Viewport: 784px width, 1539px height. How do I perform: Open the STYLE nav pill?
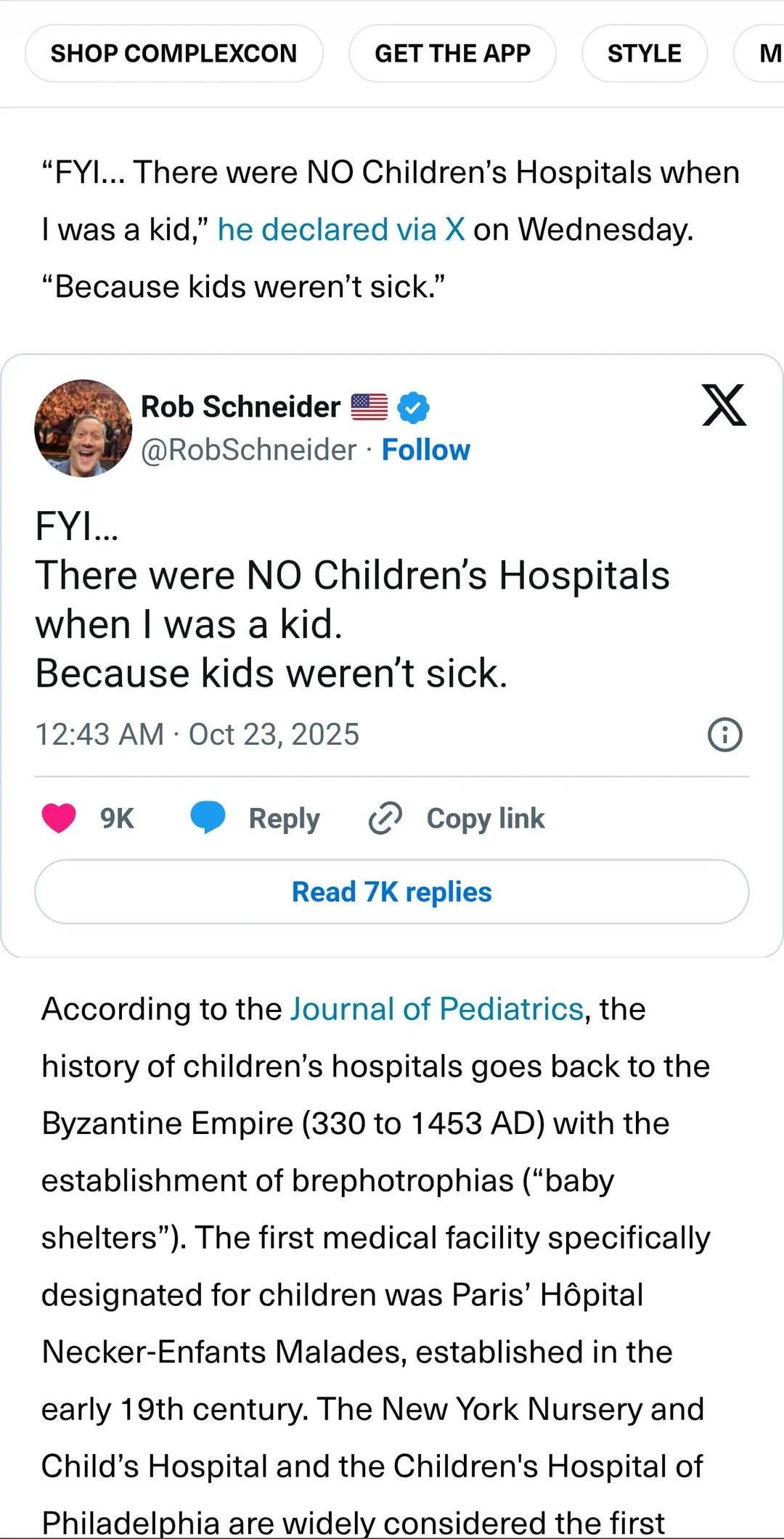[x=644, y=54]
